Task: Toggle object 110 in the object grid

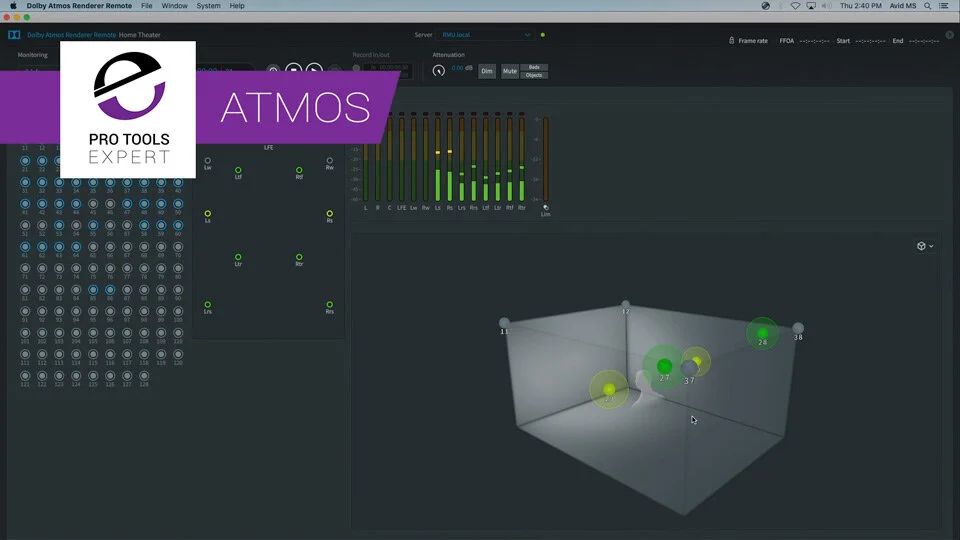Action: pos(178,332)
